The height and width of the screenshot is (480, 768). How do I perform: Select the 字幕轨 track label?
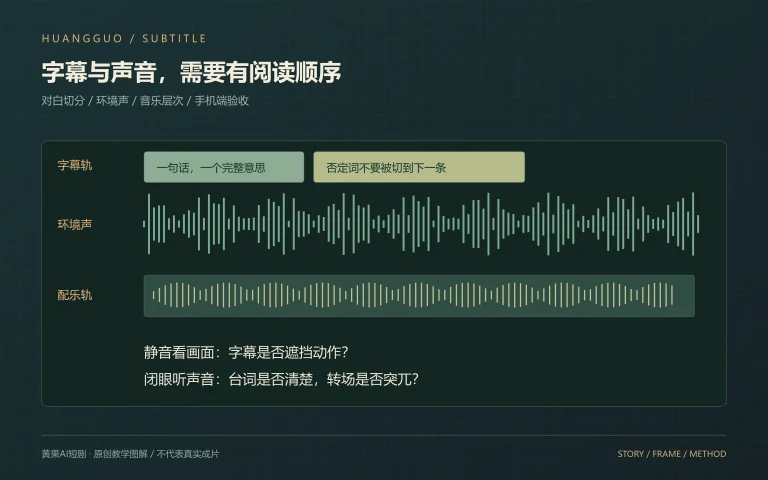pos(74,166)
